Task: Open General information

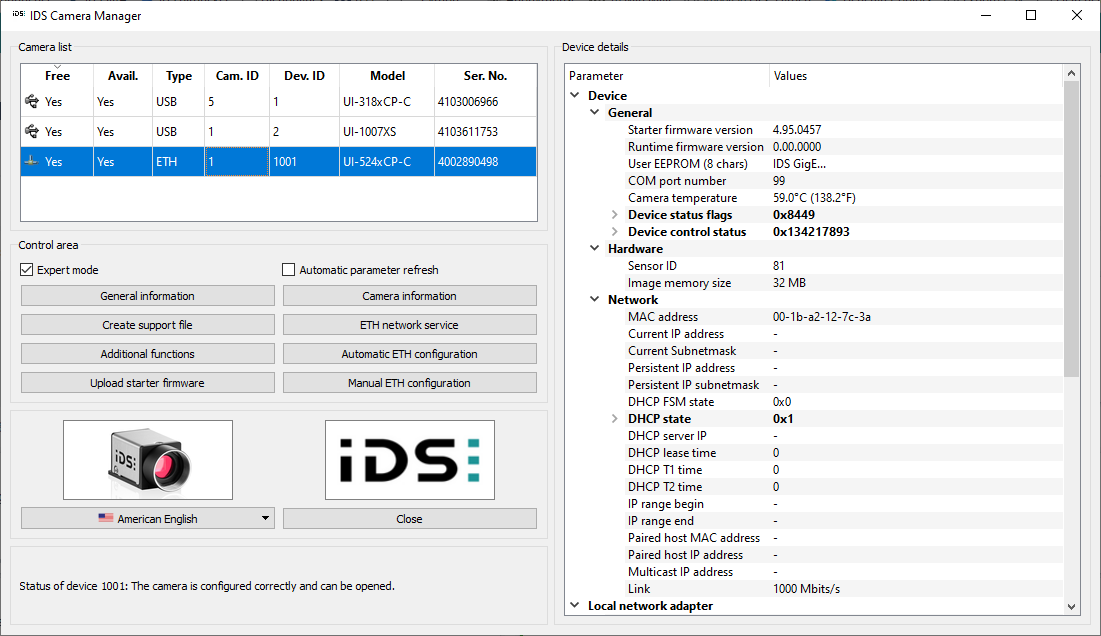Action: pyautogui.click(x=148, y=296)
